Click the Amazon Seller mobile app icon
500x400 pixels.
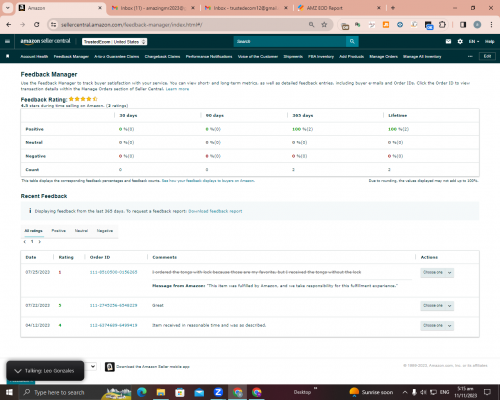click(x=110, y=367)
